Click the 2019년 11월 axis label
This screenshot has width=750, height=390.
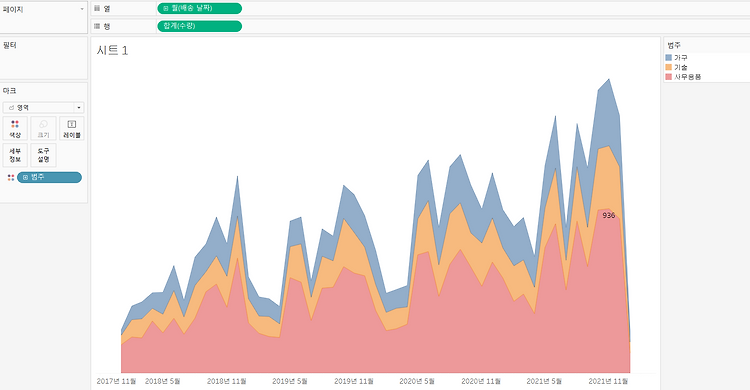pos(354,381)
